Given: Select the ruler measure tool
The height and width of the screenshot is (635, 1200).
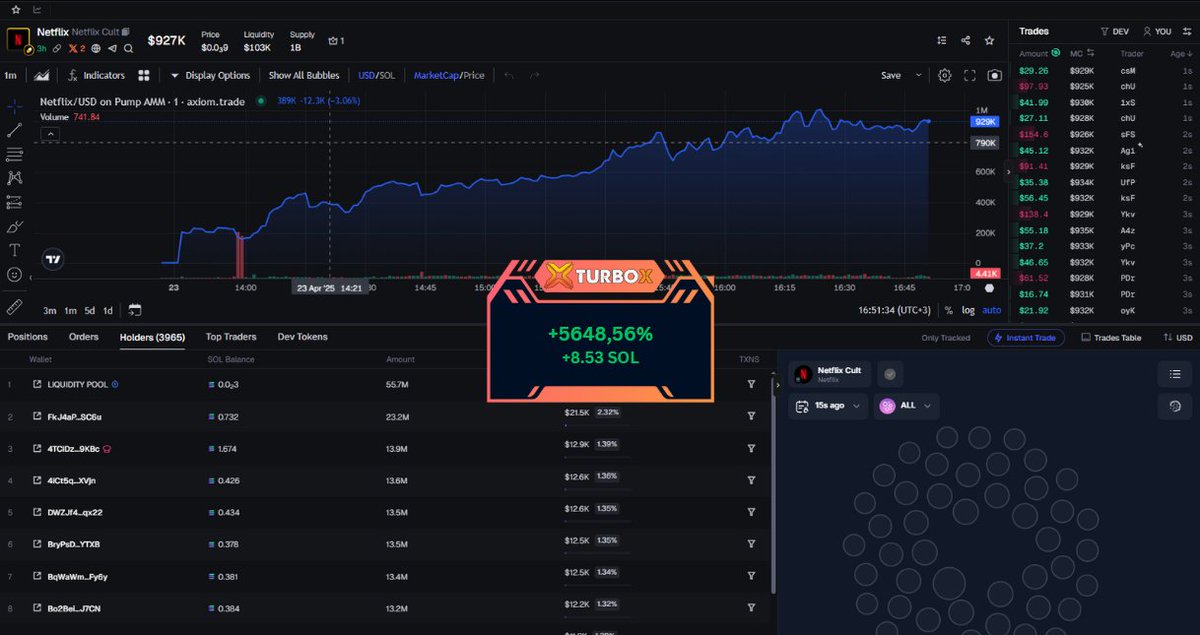Looking at the screenshot, I should point(14,306).
